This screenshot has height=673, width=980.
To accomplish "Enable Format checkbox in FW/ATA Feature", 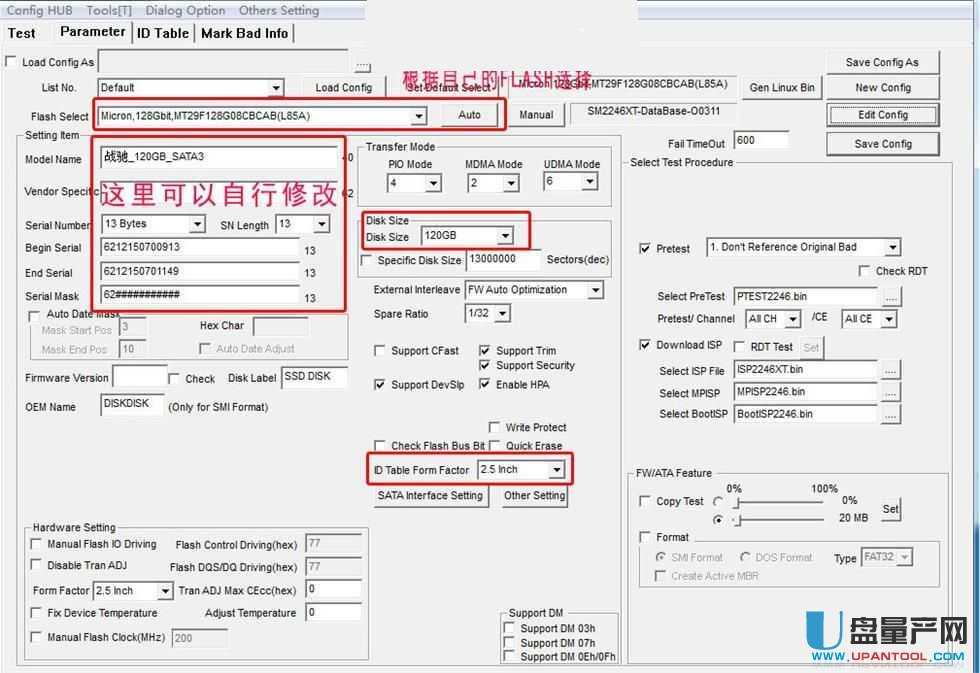I will (x=645, y=537).
